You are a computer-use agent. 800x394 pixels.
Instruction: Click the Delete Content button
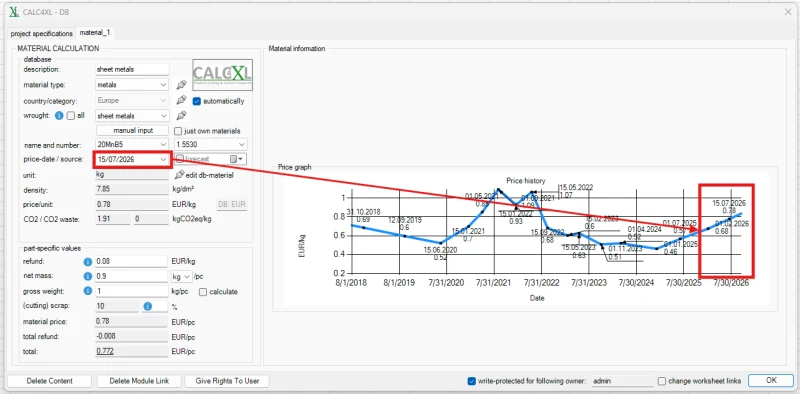pyautogui.click(x=49, y=381)
